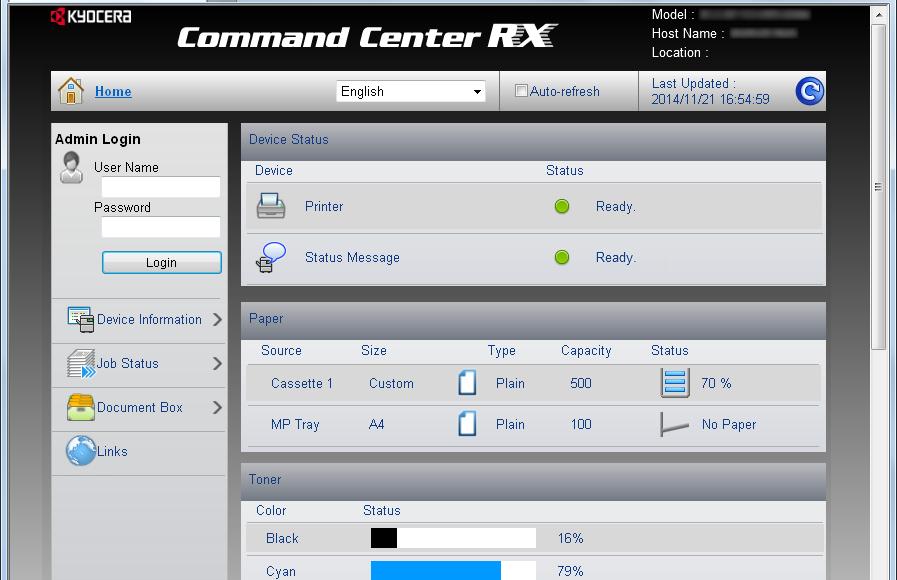The image size is (897, 580).
Task: Click the admin user avatar icon
Action: tap(72, 167)
